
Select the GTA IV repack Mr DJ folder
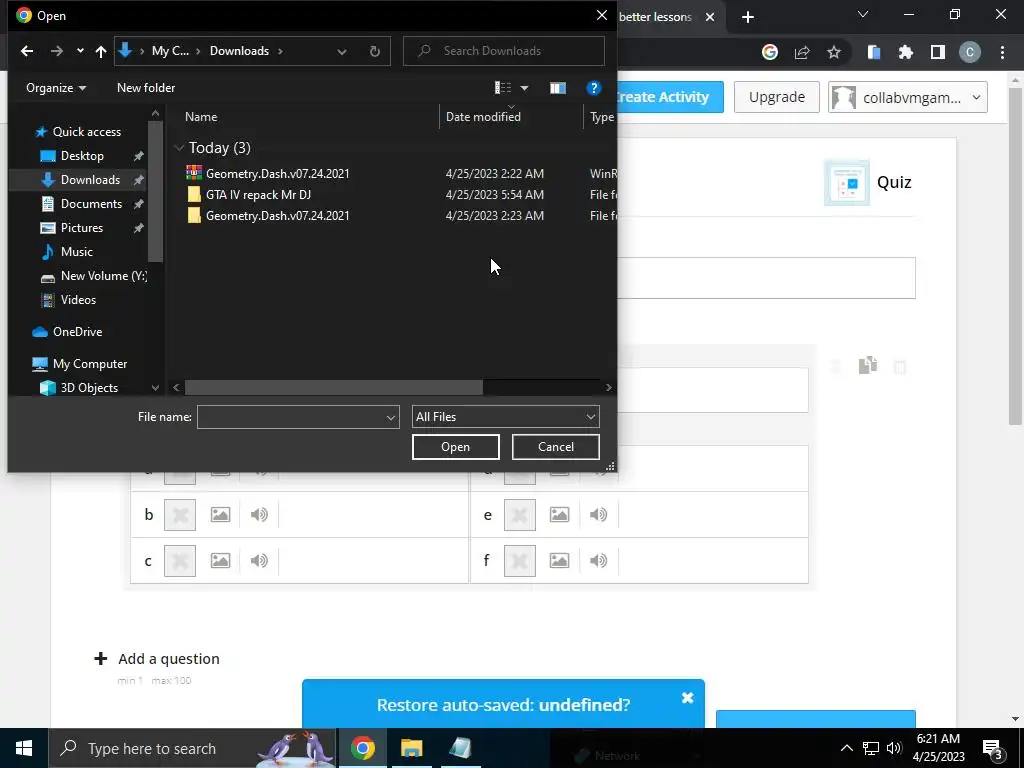point(259,195)
